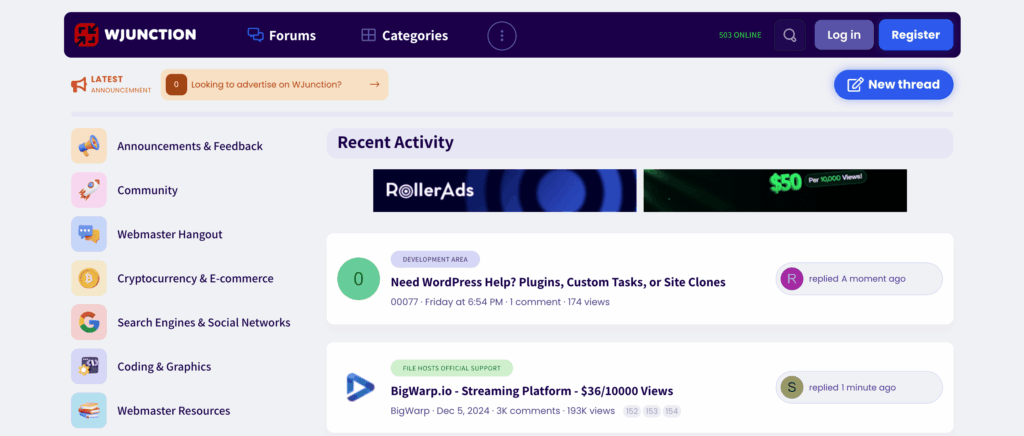Click the Log in button

pyautogui.click(x=844, y=35)
